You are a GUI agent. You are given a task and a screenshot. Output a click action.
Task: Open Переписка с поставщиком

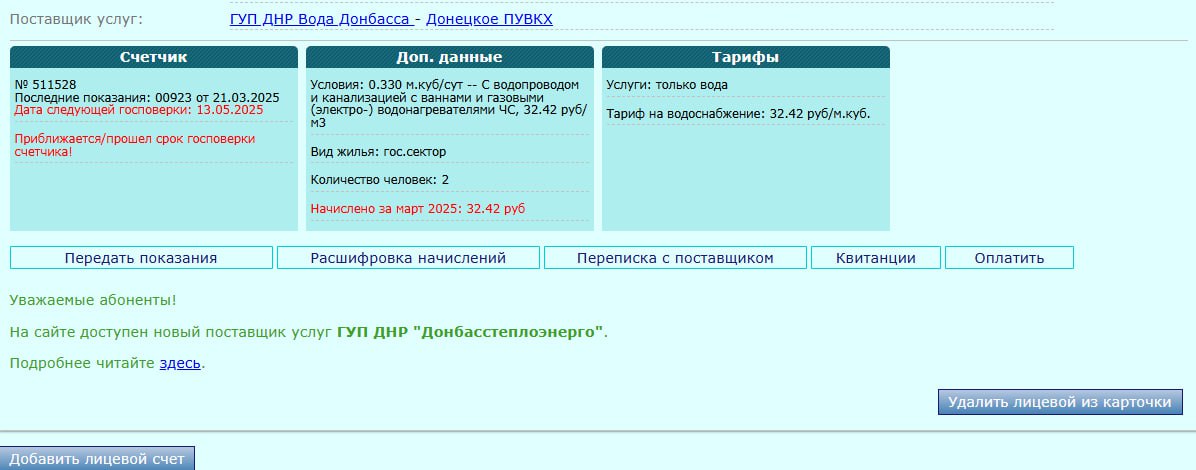tap(675, 258)
